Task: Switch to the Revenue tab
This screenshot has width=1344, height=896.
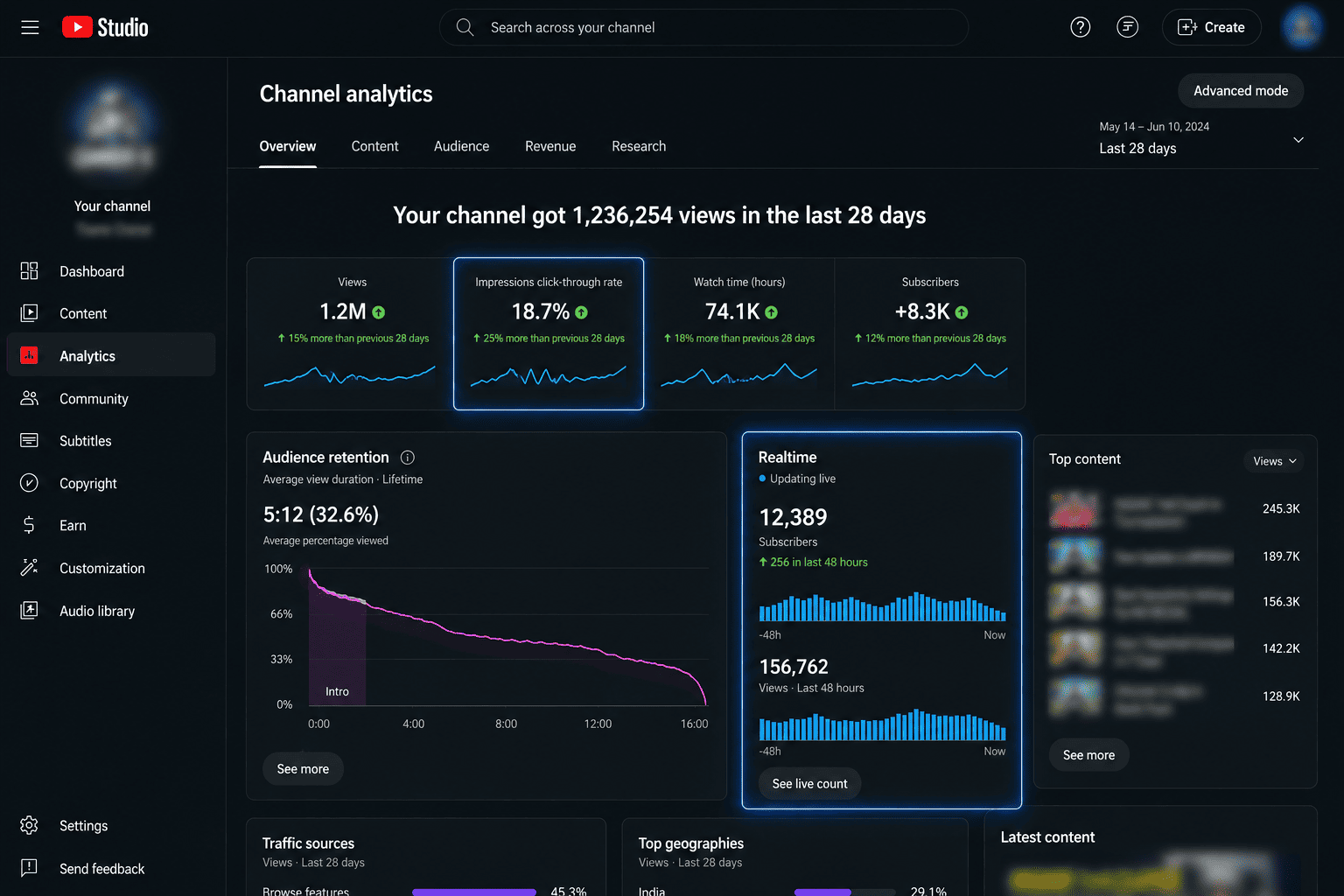Action: [550, 146]
